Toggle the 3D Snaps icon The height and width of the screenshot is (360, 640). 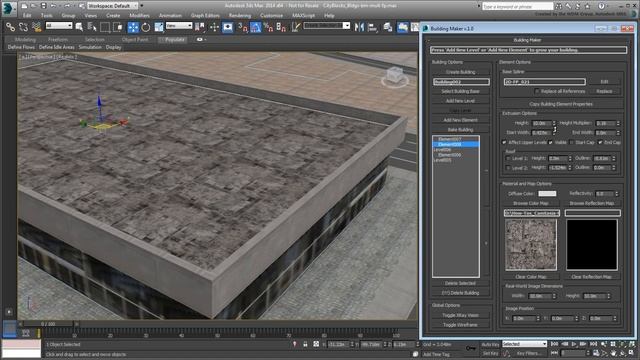tap(242, 27)
